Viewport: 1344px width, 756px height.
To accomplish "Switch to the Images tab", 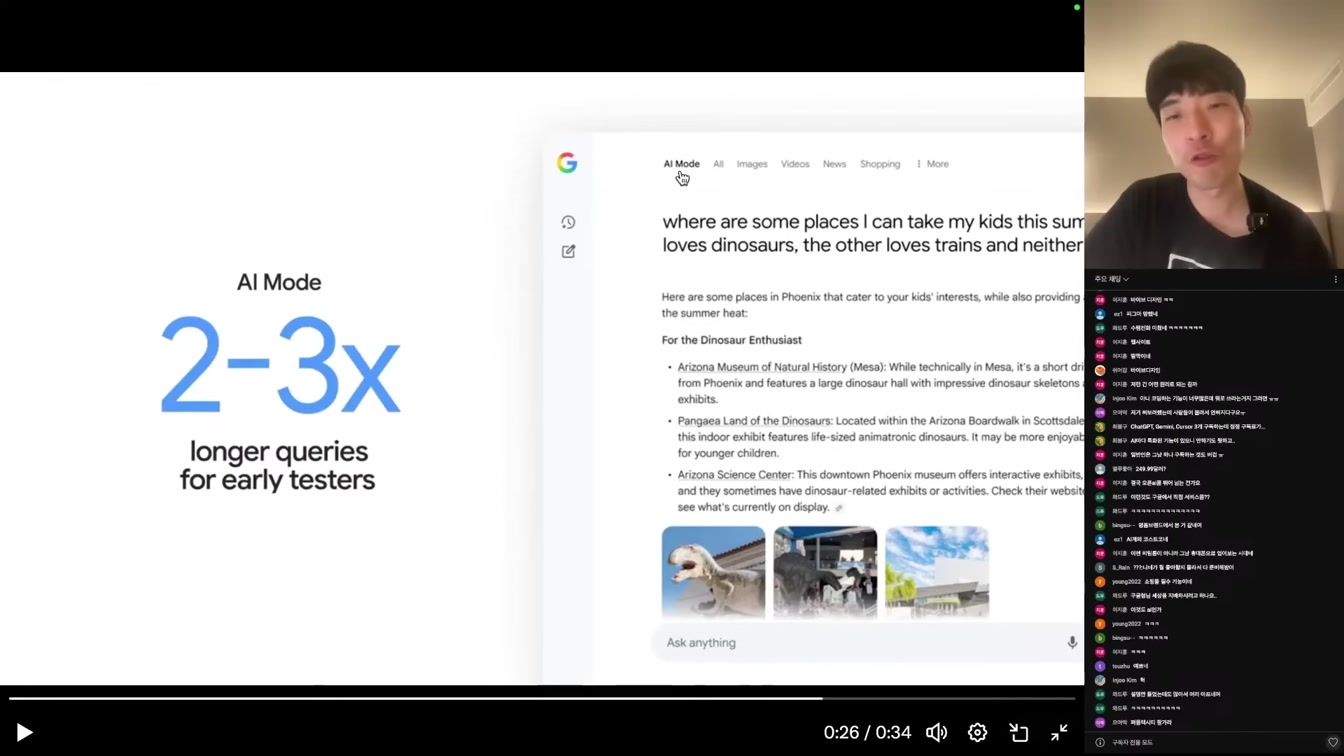I will click(x=752, y=164).
